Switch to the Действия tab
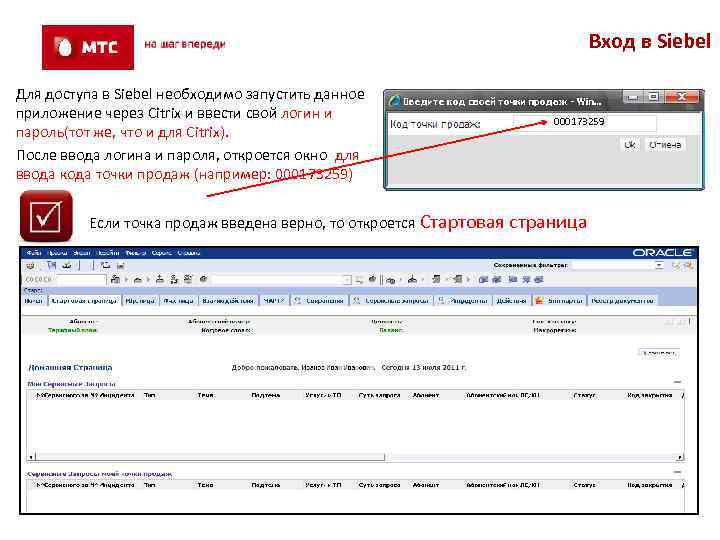This screenshot has width=720, height=540. pos(511,301)
